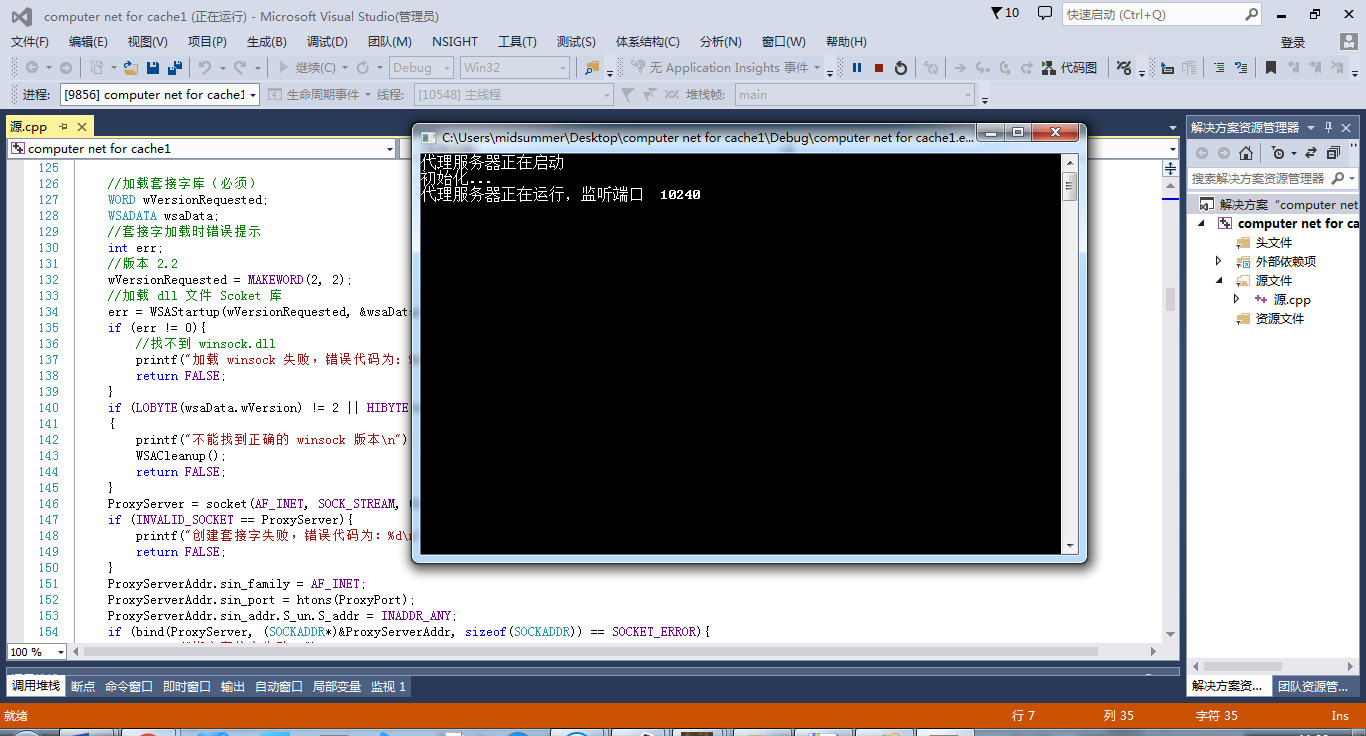Switch to the 局部变量 tab
1366x736 pixels.
click(337, 687)
